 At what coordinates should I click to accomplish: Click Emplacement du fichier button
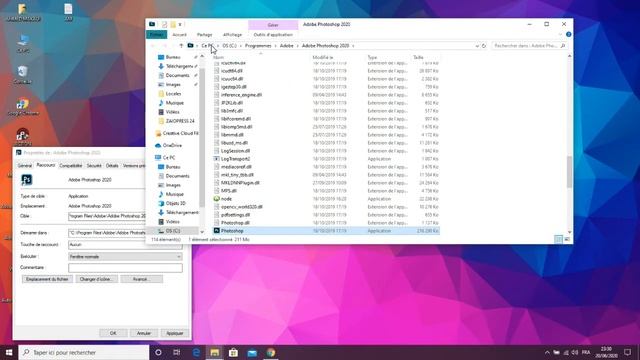coord(47,279)
